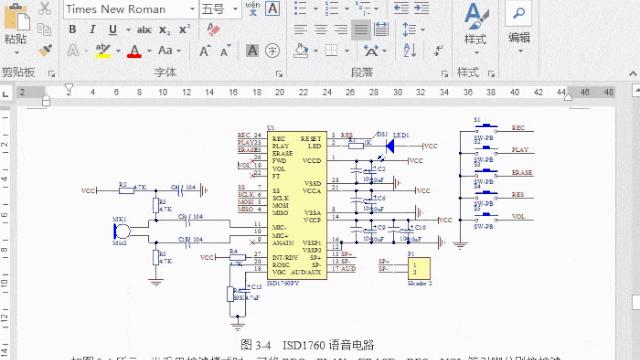Click the Sort A-Z icon
This screenshot has height=360, width=640.
click(x=409, y=51)
